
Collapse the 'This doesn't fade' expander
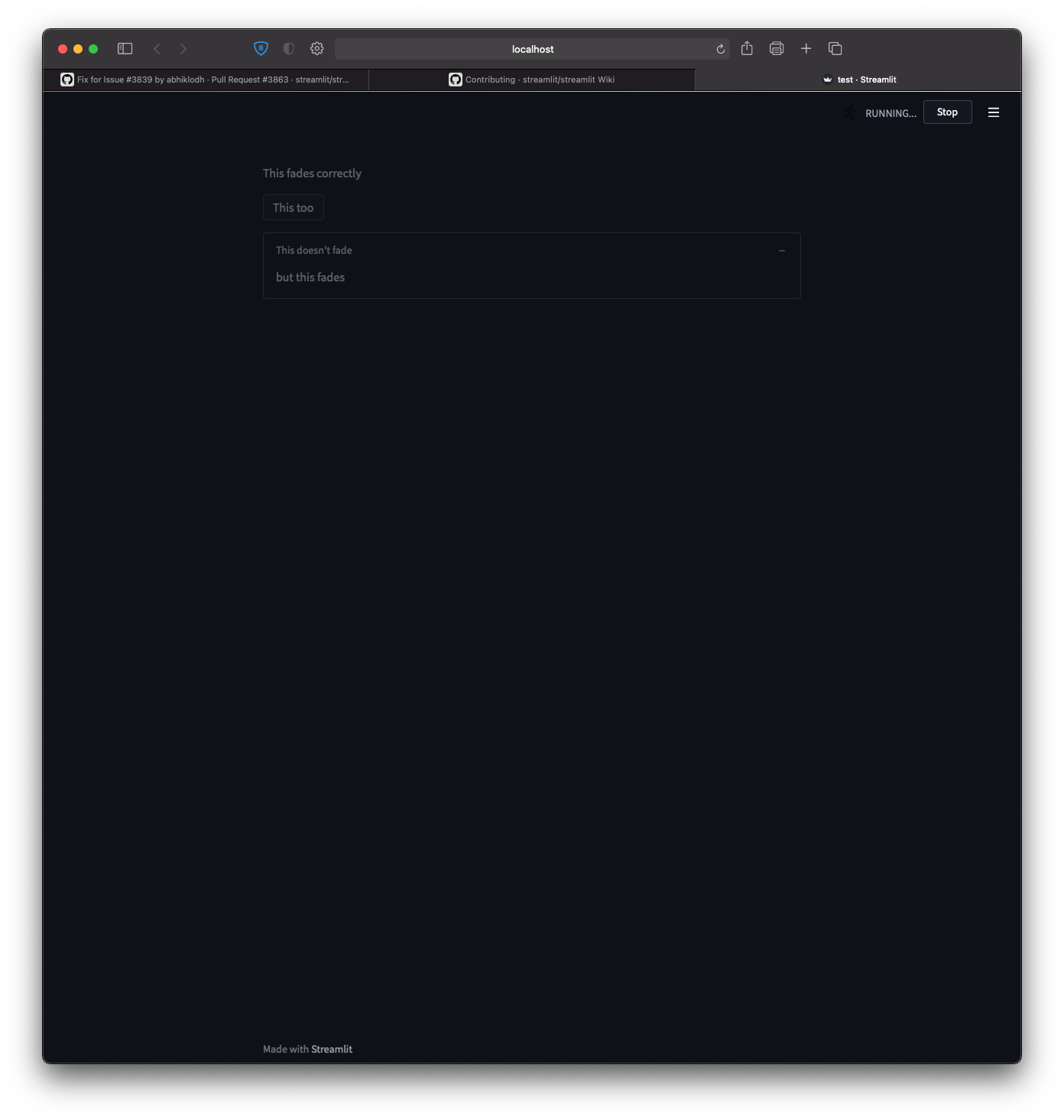click(781, 250)
